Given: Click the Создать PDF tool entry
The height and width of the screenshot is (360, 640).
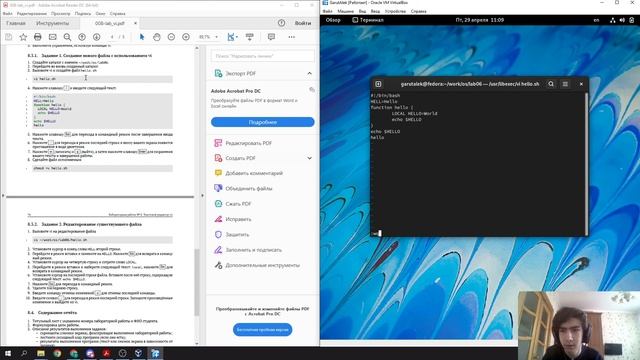Looking at the screenshot, I should [240, 158].
